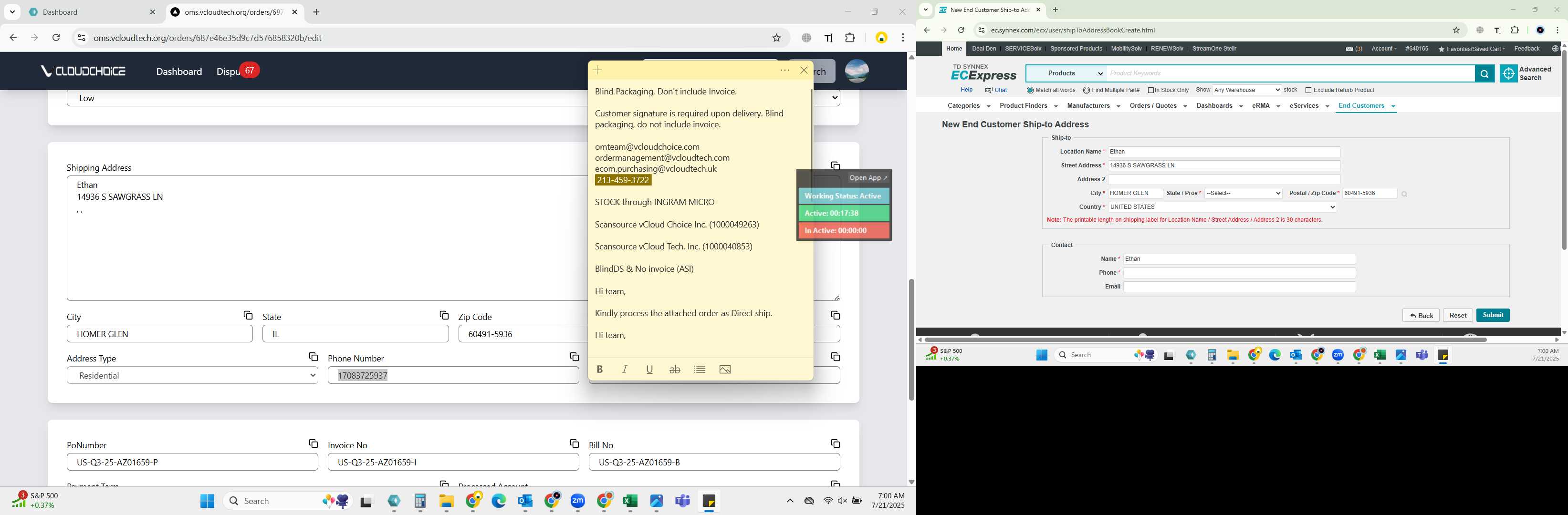Open the StreamOne Stellr tab
The width and height of the screenshot is (1568, 515).
[x=1214, y=49]
